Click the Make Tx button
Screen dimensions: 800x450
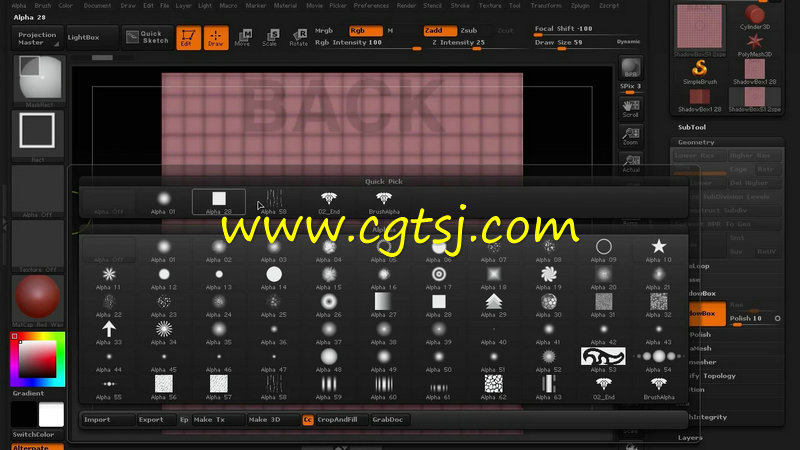pos(218,420)
